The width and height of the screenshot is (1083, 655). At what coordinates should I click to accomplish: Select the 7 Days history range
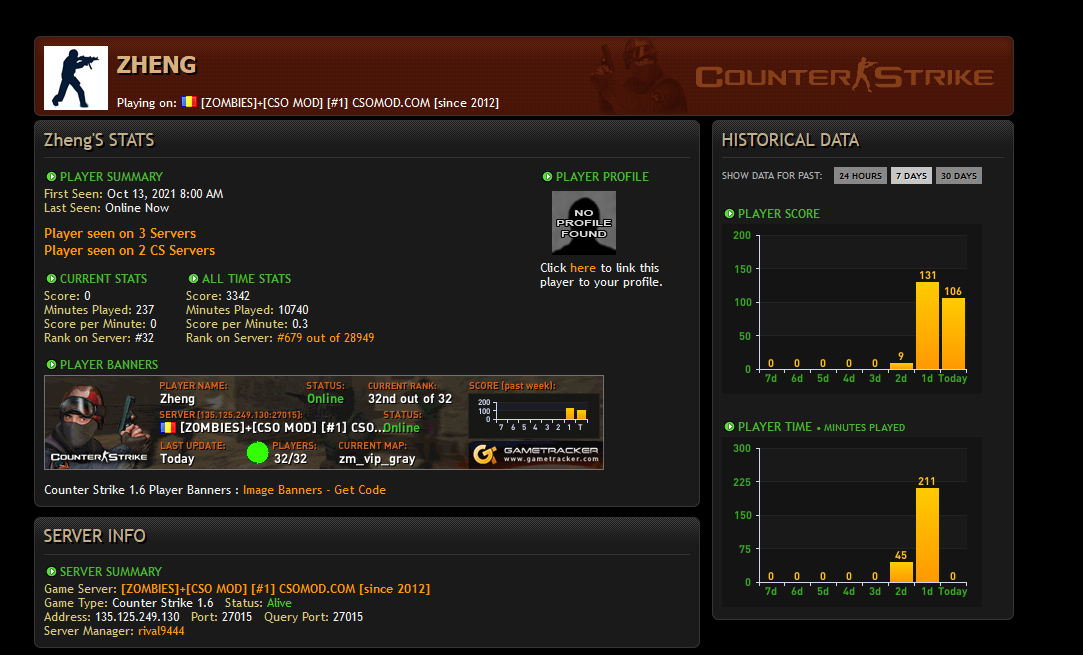tap(911, 176)
